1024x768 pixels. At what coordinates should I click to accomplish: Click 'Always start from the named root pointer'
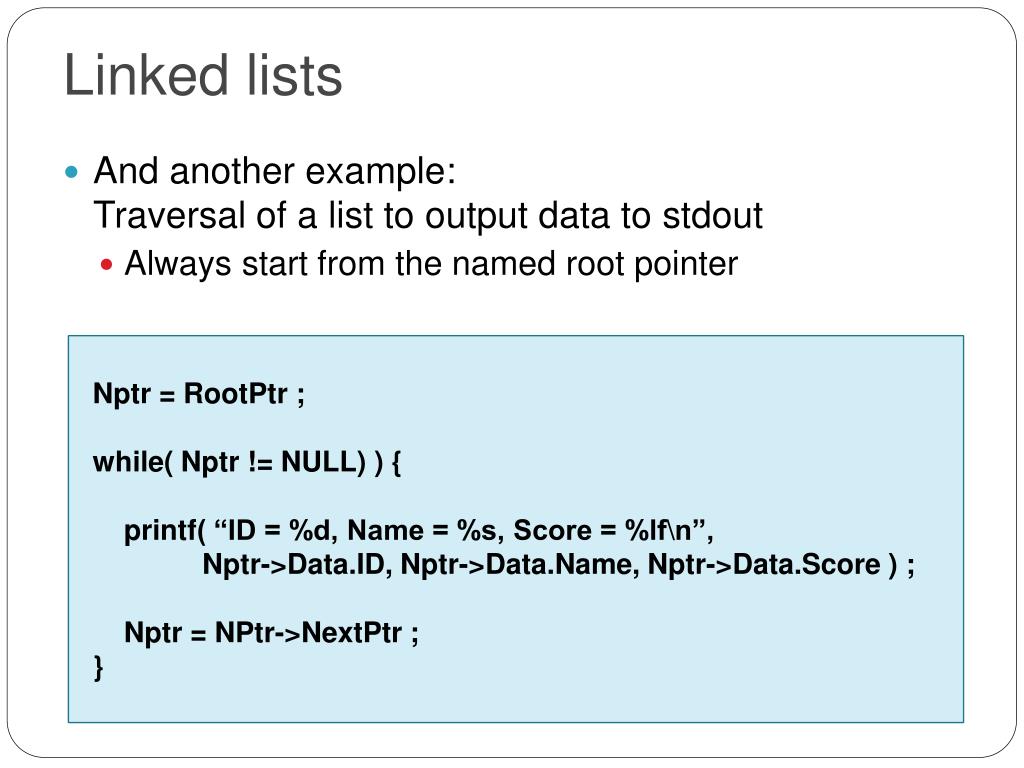tap(431, 264)
